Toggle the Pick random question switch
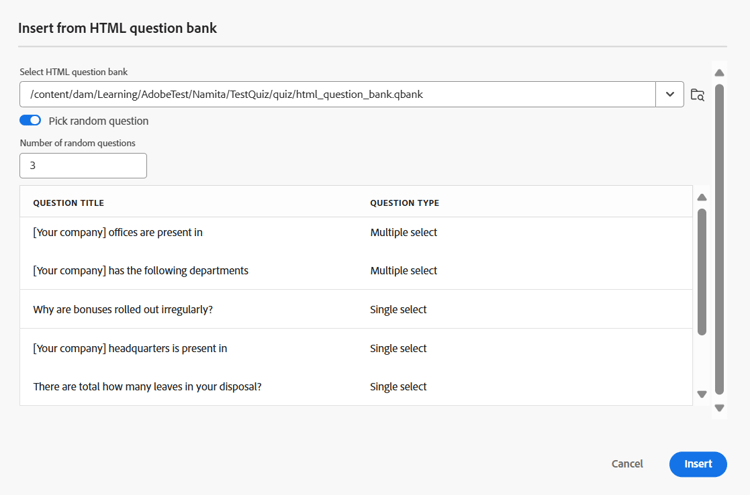 tap(30, 121)
